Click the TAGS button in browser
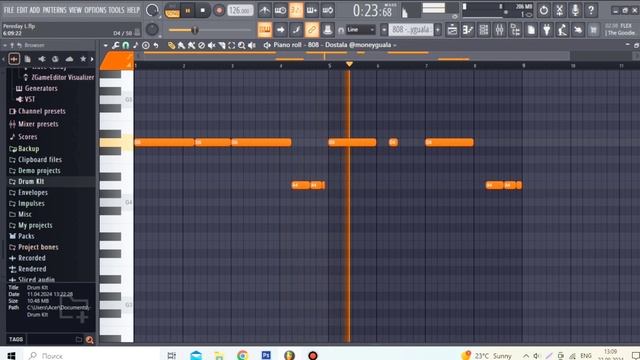The width and height of the screenshot is (640, 360). [16, 339]
